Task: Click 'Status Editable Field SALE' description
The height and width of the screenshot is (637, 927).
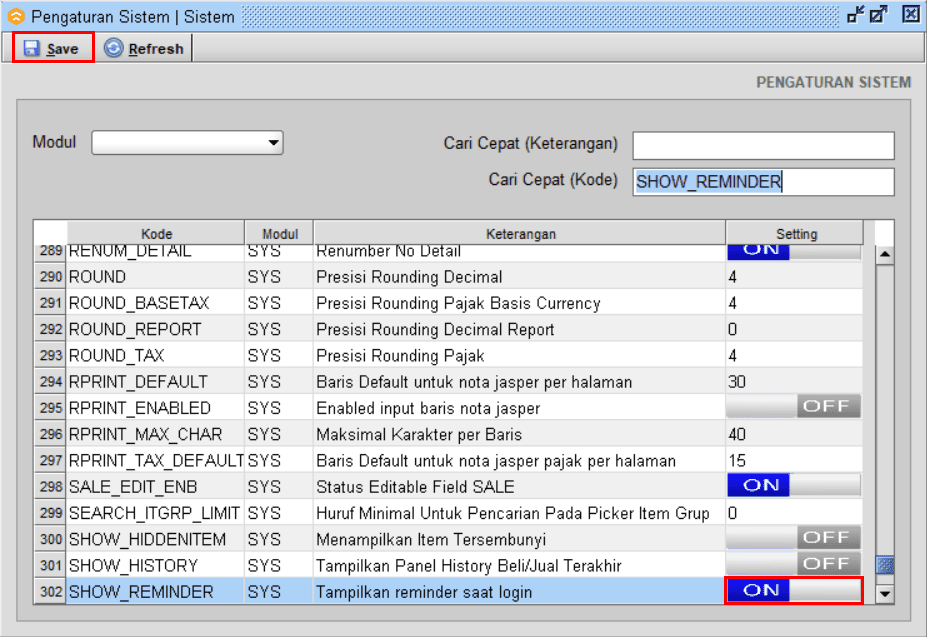Action: [520, 487]
